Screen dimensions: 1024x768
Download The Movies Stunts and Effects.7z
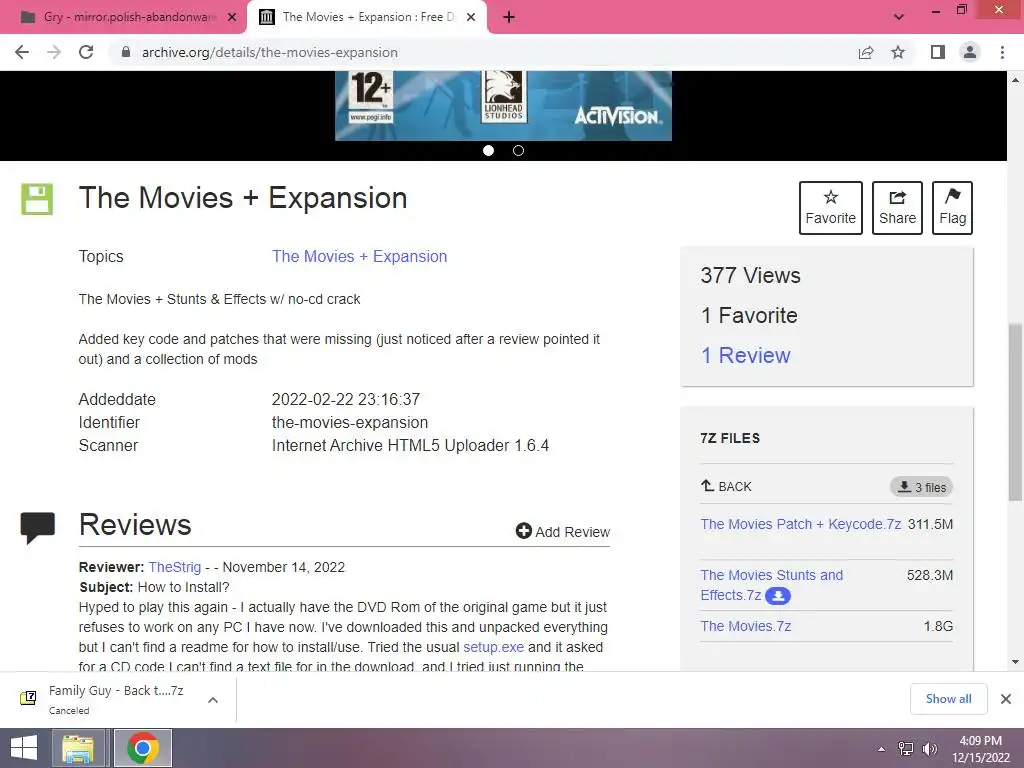point(771,585)
